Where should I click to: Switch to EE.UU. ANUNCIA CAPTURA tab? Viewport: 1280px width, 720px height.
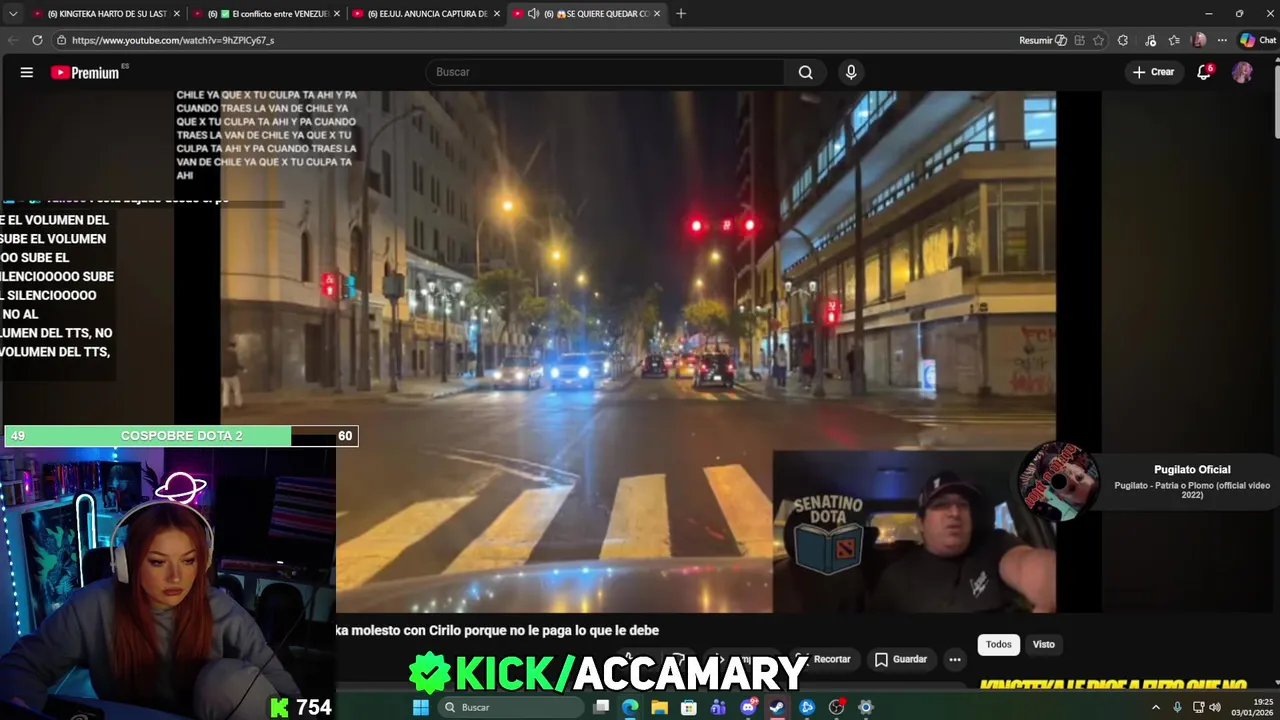(x=427, y=14)
